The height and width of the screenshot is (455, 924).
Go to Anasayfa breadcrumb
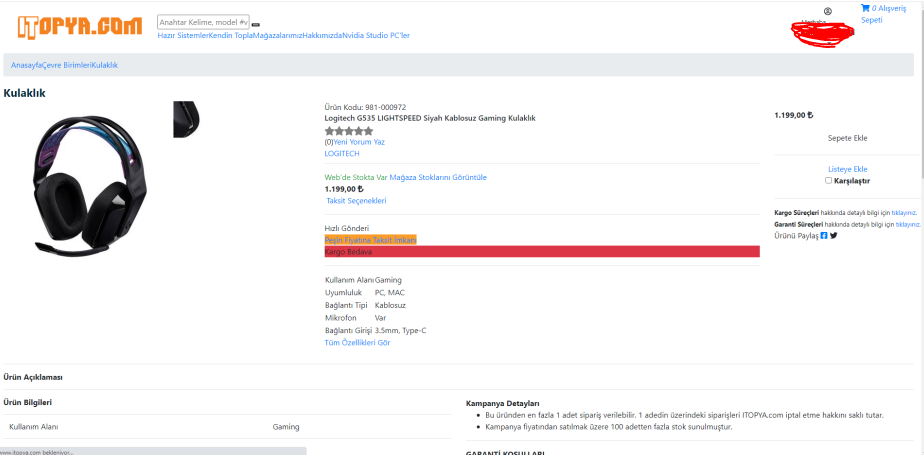point(27,65)
